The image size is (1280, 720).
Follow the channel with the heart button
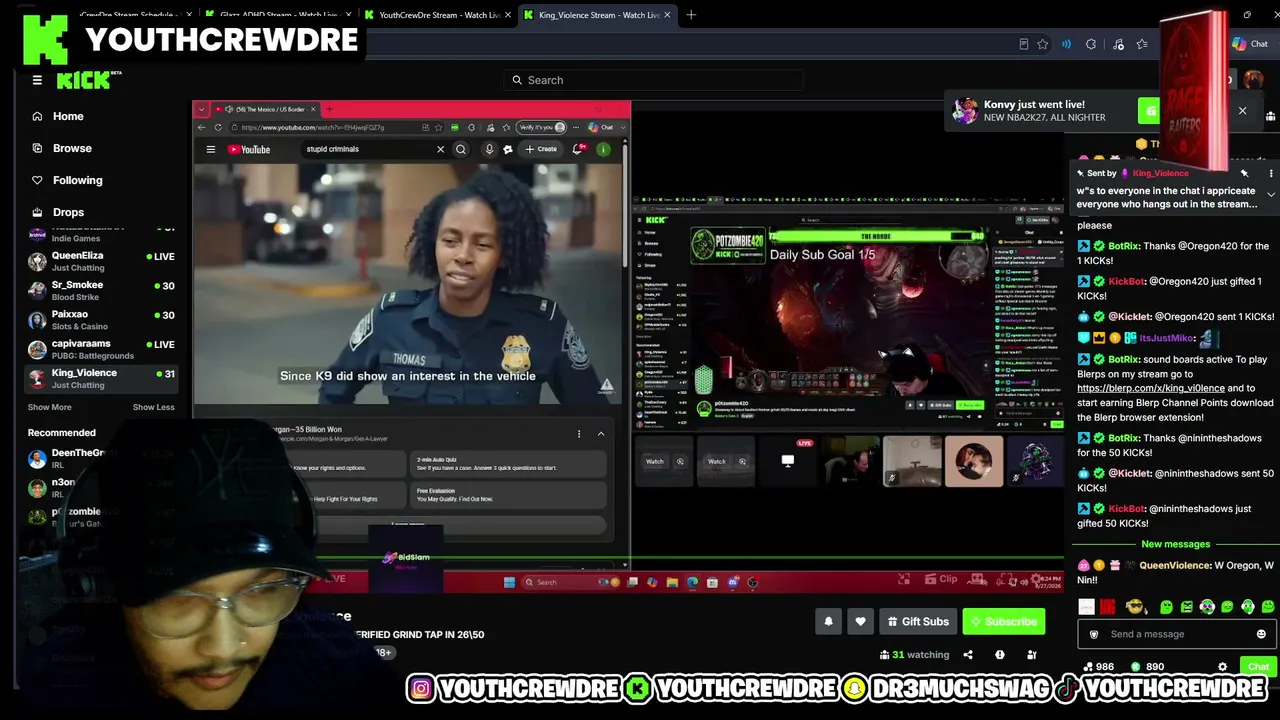860,622
